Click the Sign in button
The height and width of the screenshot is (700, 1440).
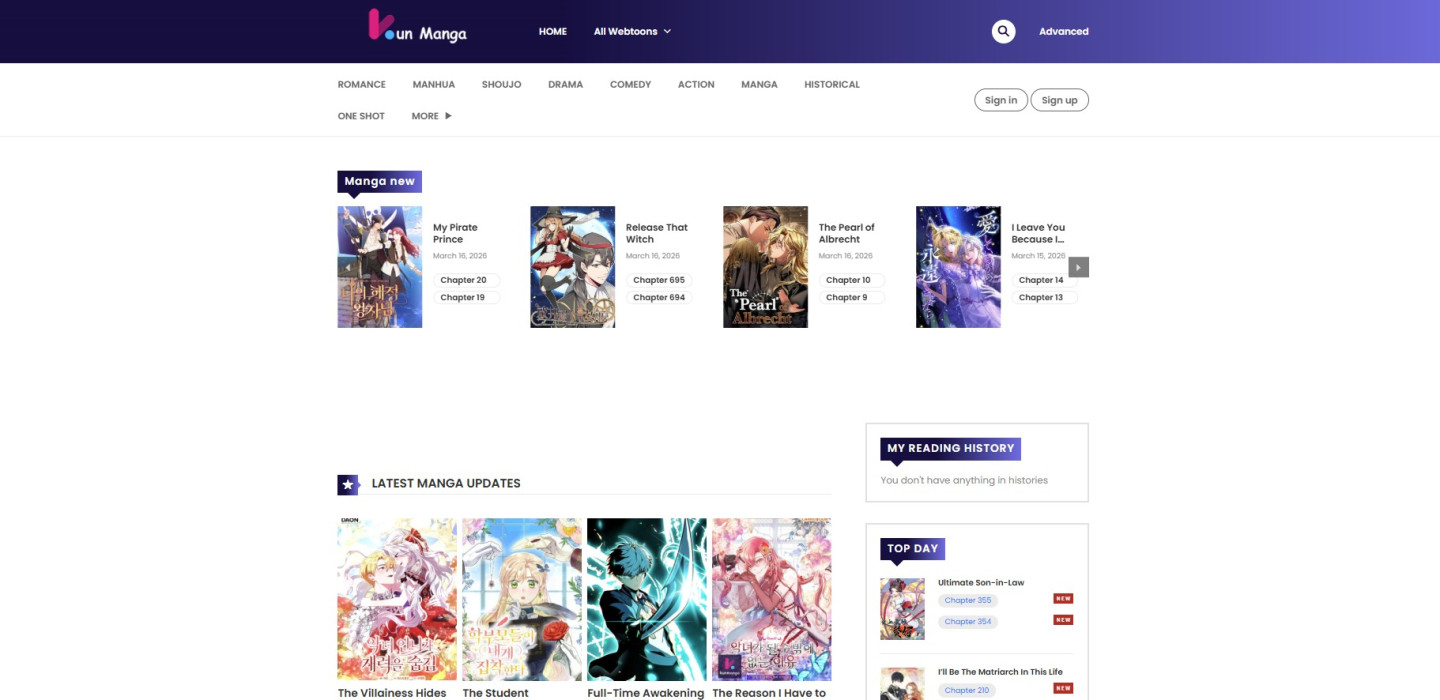point(1000,100)
